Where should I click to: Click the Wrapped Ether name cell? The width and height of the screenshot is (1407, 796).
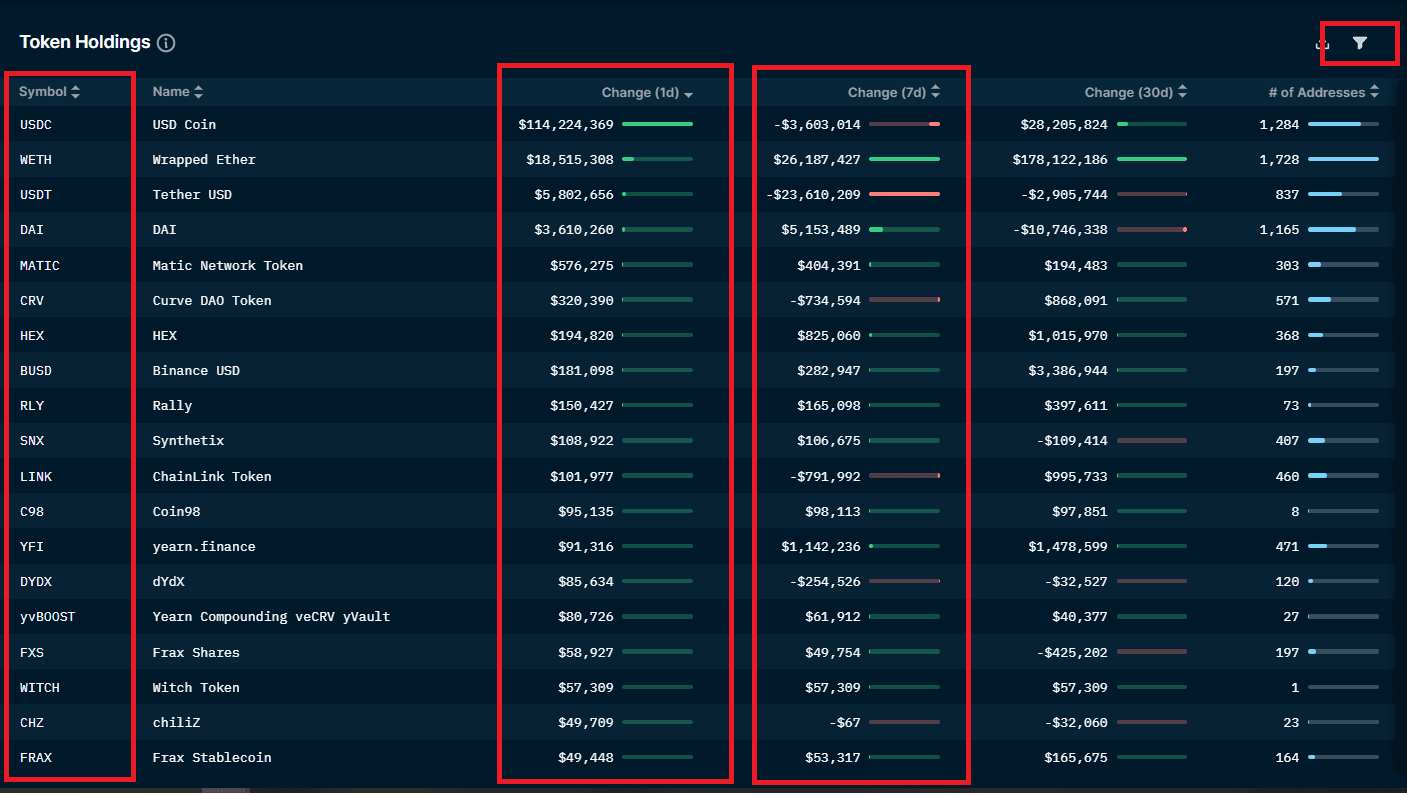(x=204, y=160)
